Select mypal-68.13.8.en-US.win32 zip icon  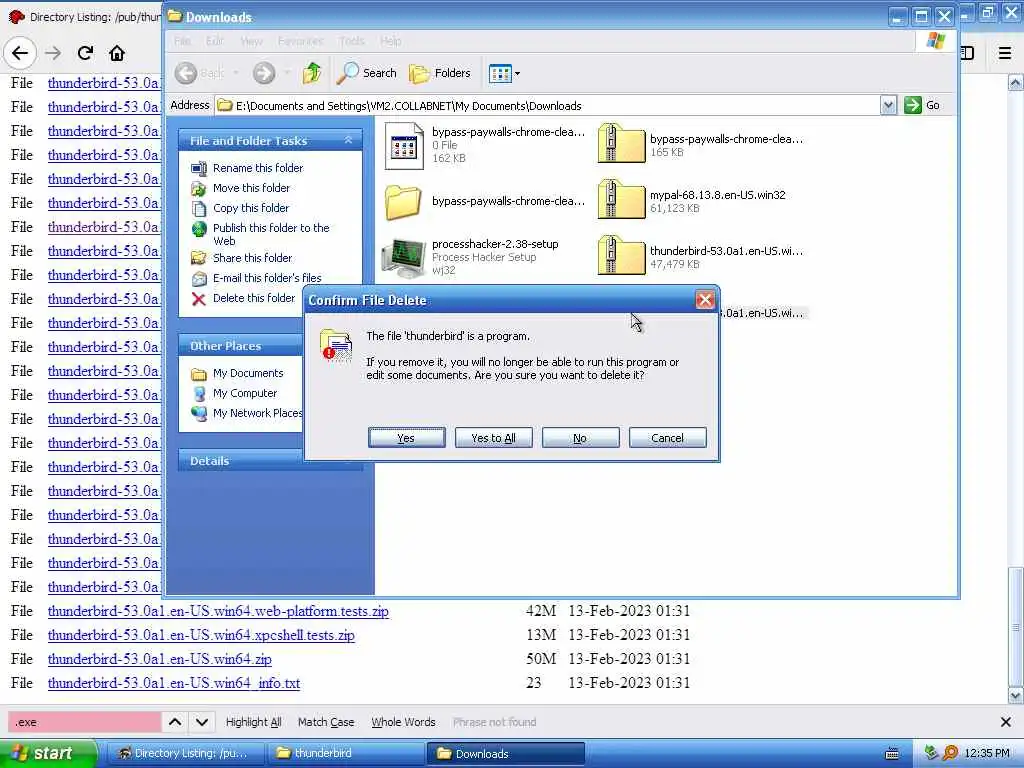[x=621, y=199]
